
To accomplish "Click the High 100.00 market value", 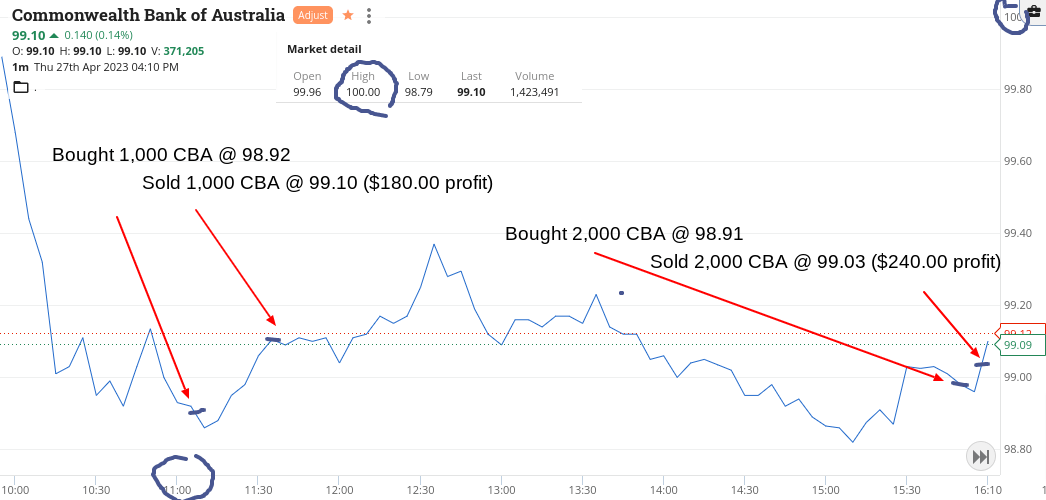I will click(363, 92).
